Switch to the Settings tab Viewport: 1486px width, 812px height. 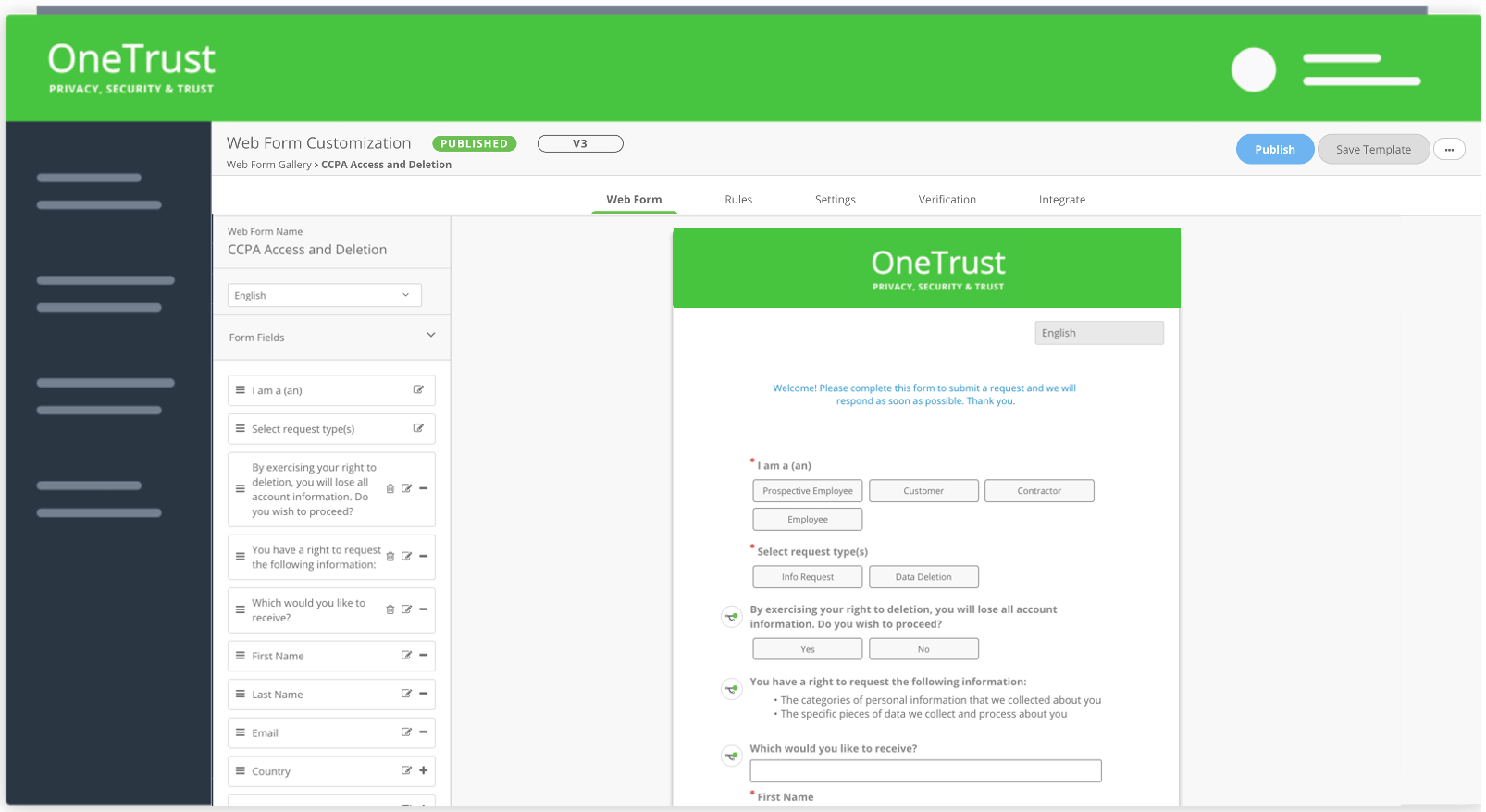tap(835, 199)
